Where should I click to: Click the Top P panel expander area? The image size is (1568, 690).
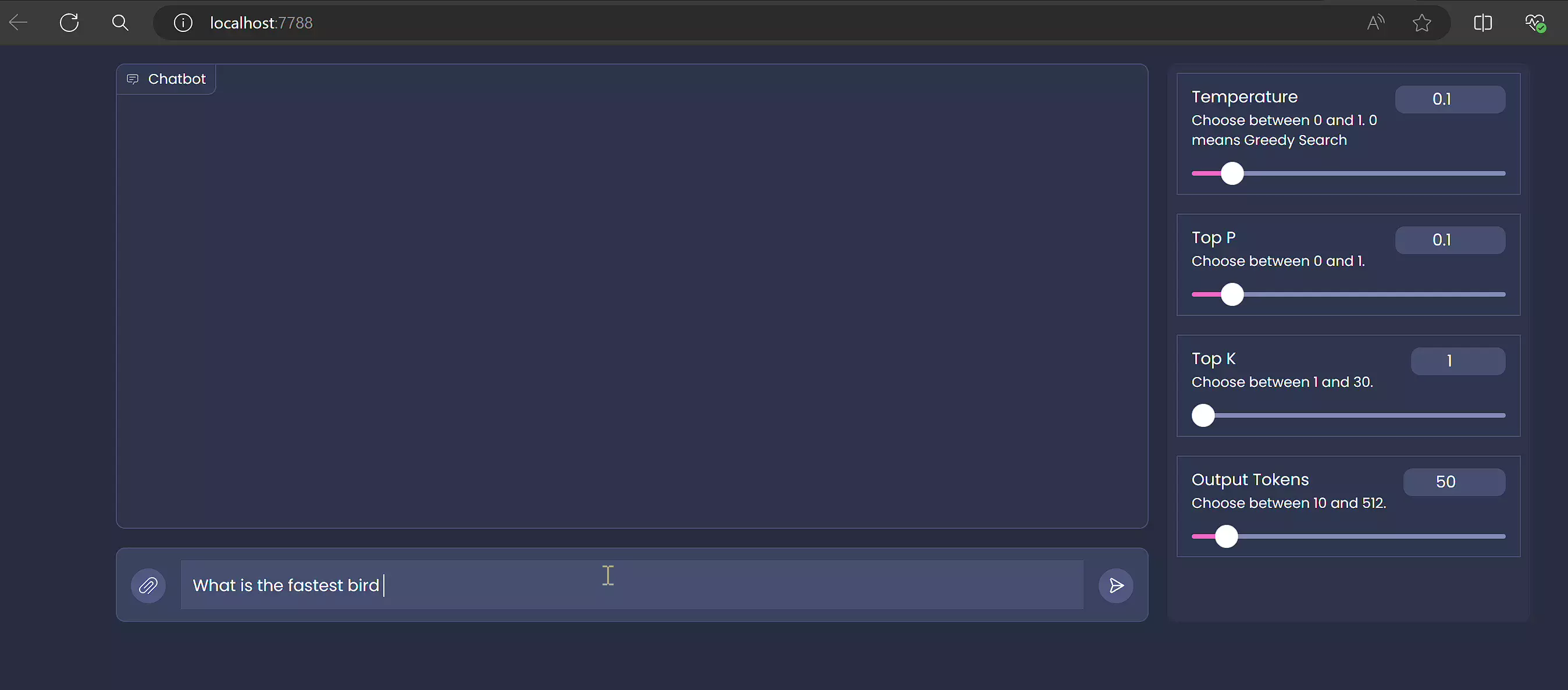pos(1349,265)
